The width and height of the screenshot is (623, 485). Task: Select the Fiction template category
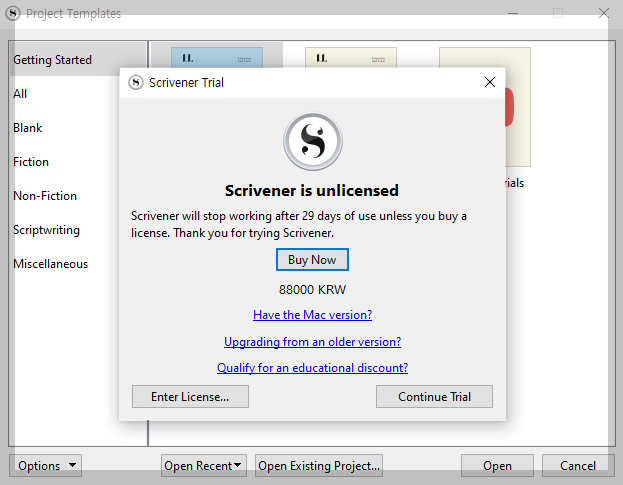point(31,162)
